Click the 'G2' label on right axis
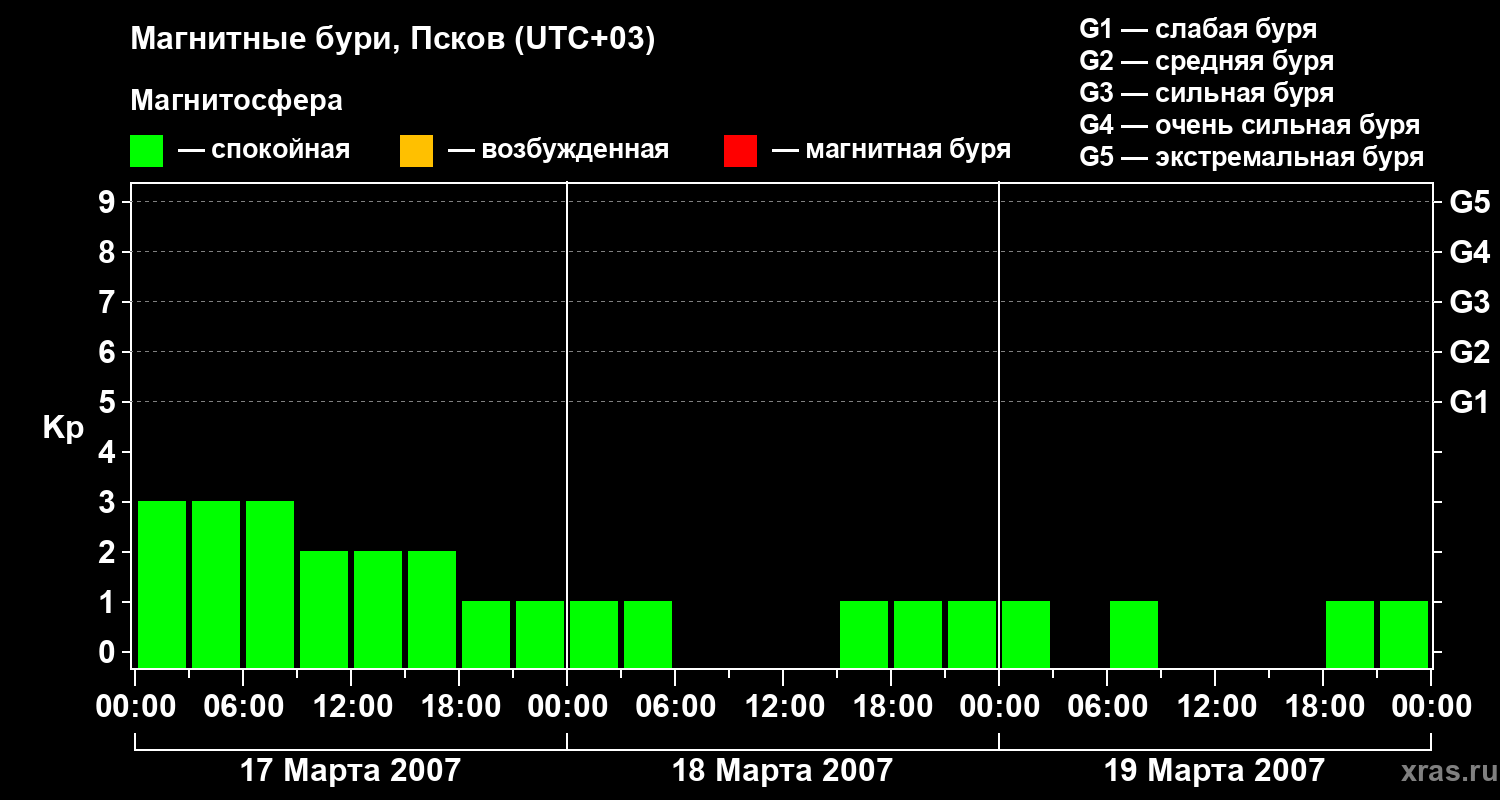The image size is (1500, 800). coord(1470,352)
